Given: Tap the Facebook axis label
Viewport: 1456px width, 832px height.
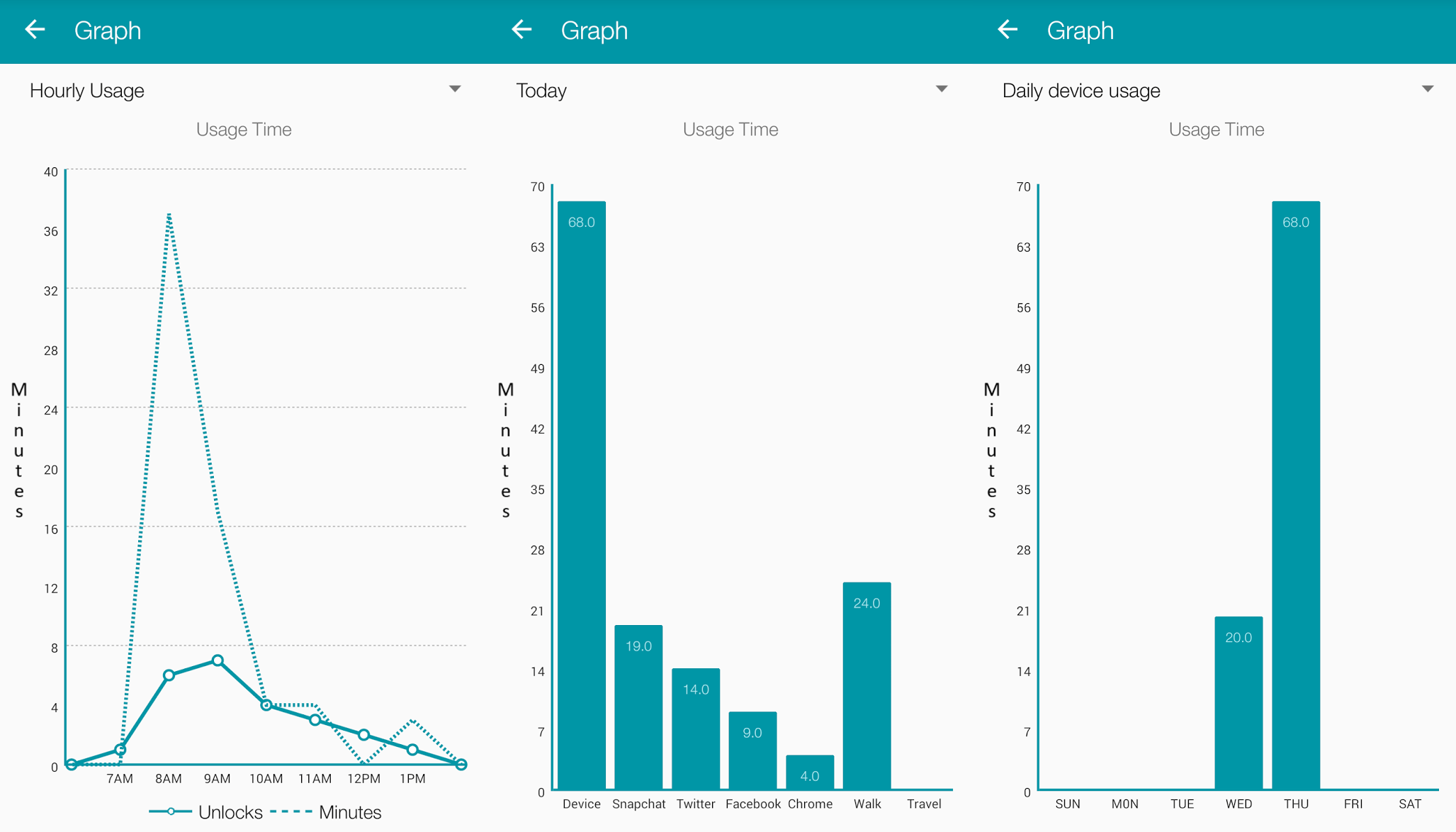Looking at the screenshot, I should click(x=752, y=804).
